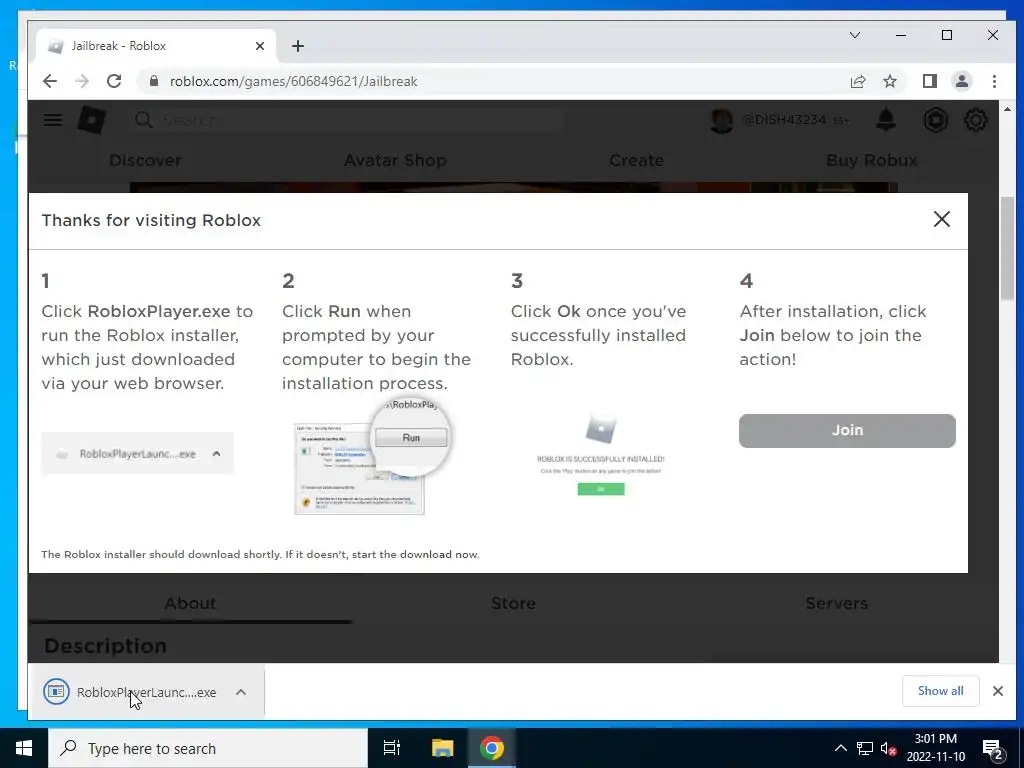The image size is (1024, 768).
Task: Click the Roblox logo home icon
Action: point(91,120)
